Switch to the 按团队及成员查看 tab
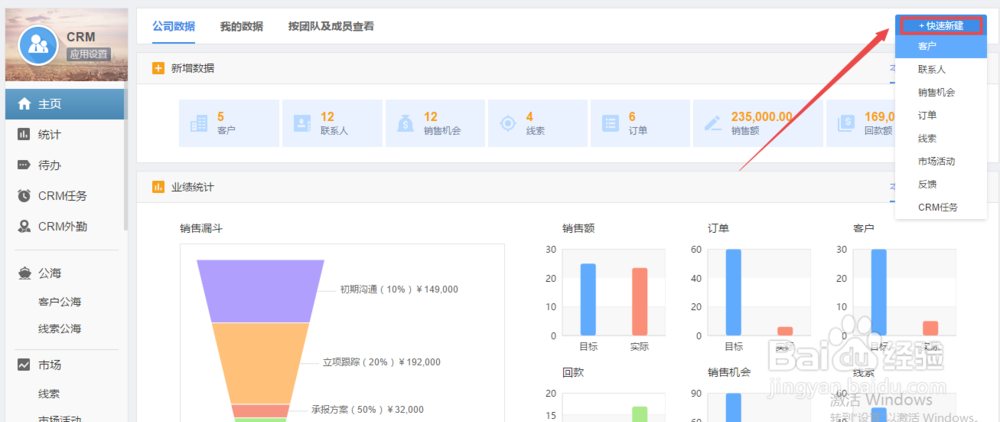The width and height of the screenshot is (1000, 422). coord(331,26)
